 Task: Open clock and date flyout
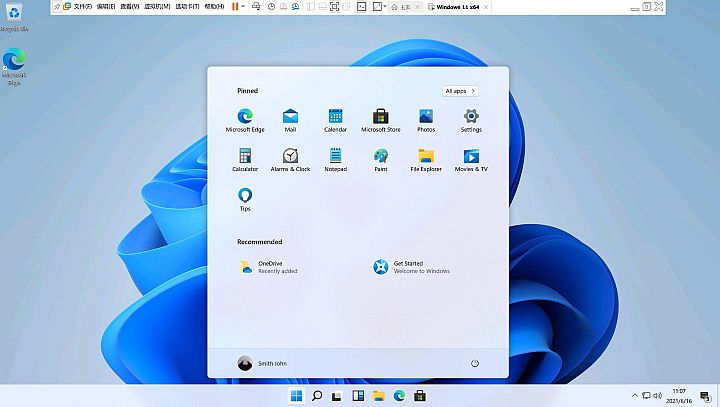(x=679, y=396)
